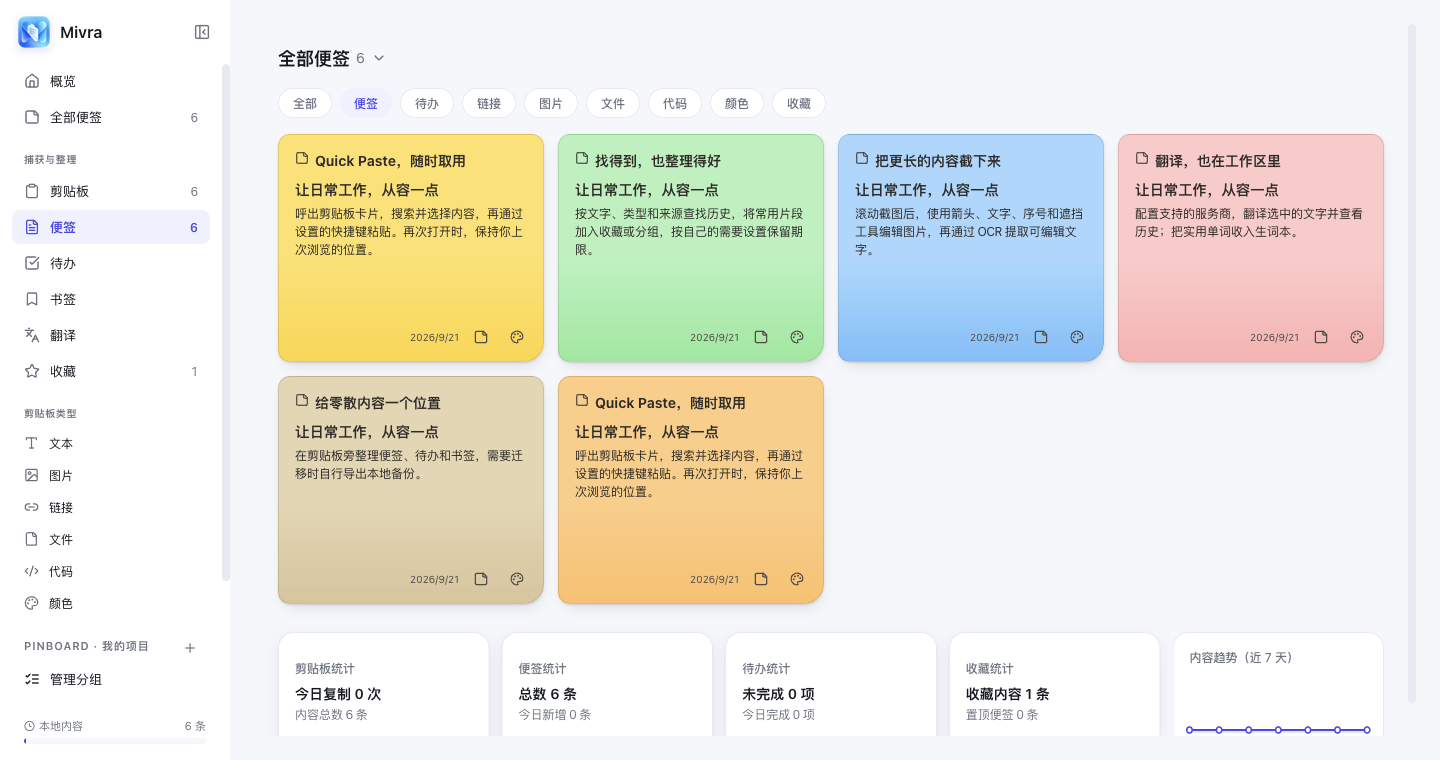Image resolution: width=1440 pixels, height=760 pixels.
Task: Click the main page vertical scrollbar
Action: 1412,364
